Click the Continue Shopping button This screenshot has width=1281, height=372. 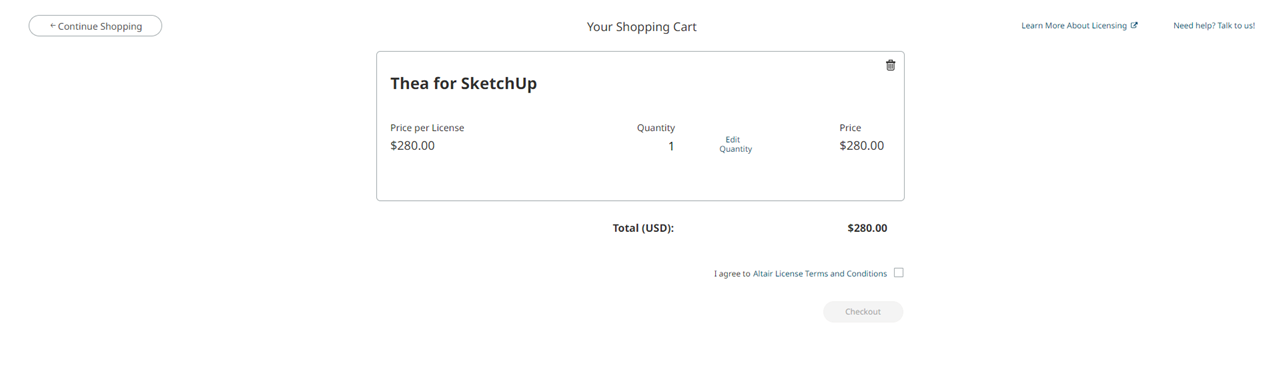(x=95, y=26)
